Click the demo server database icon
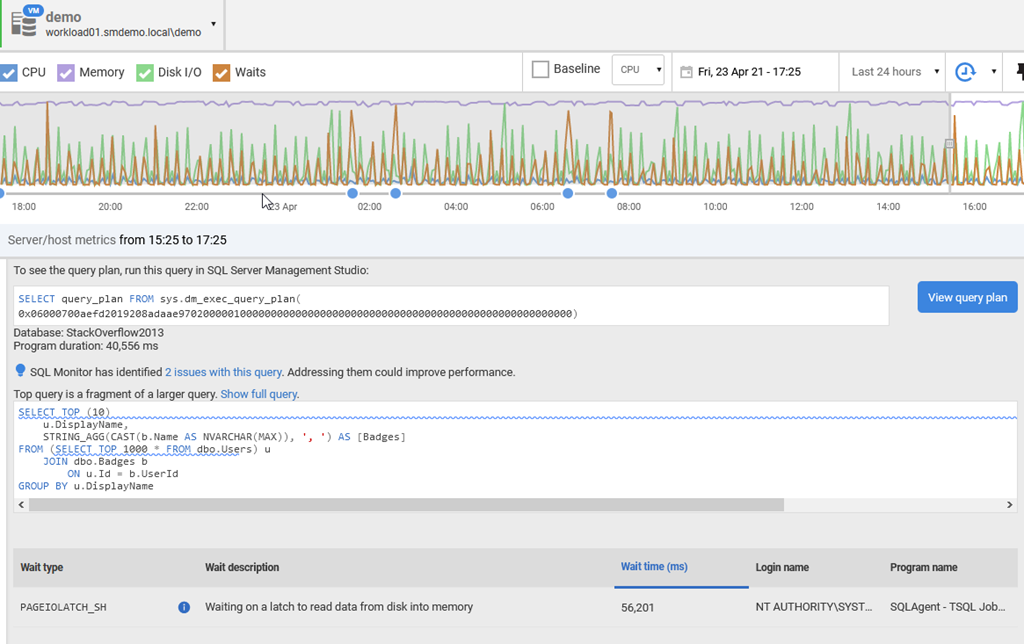 (24, 23)
